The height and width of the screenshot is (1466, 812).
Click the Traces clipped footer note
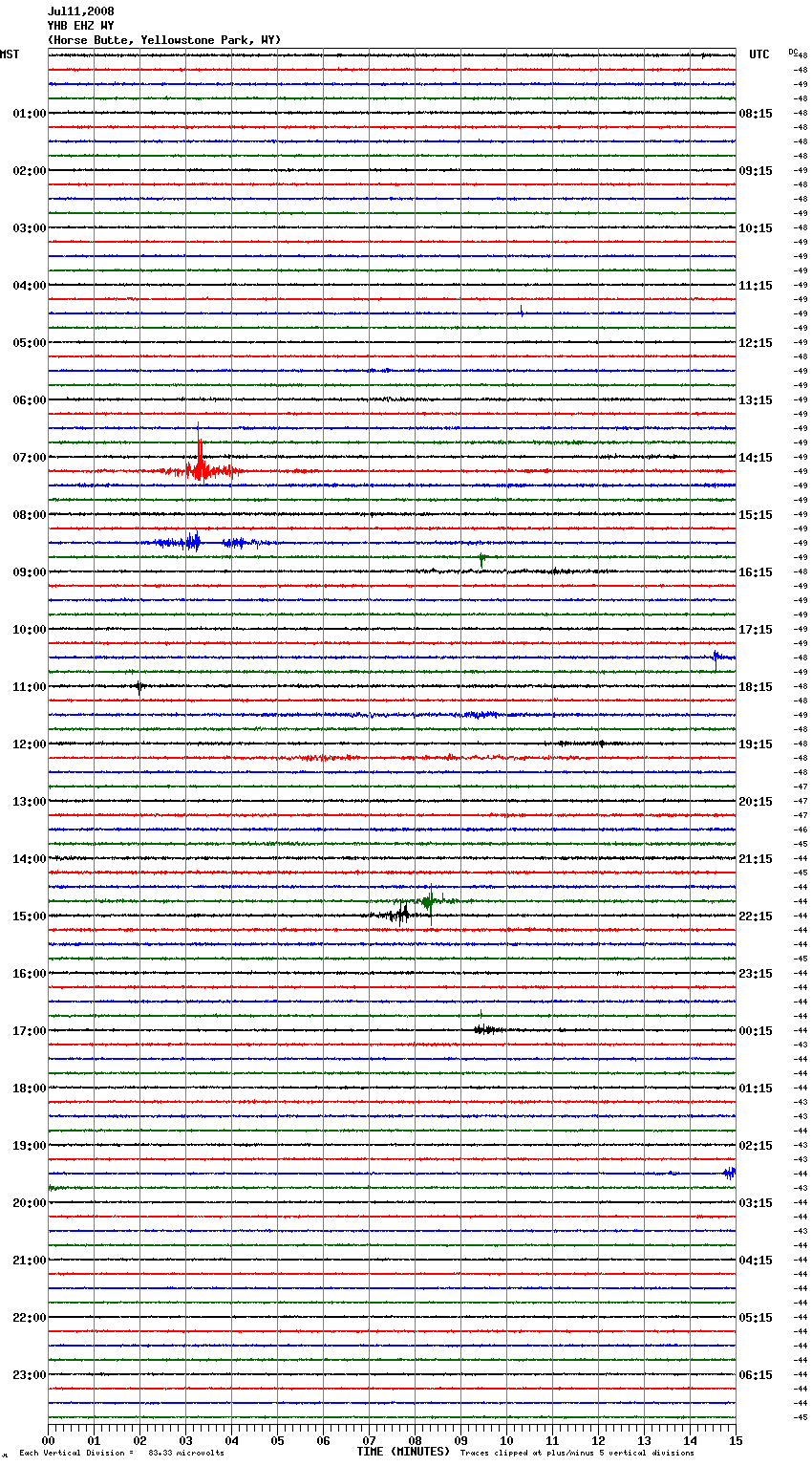[577, 1454]
